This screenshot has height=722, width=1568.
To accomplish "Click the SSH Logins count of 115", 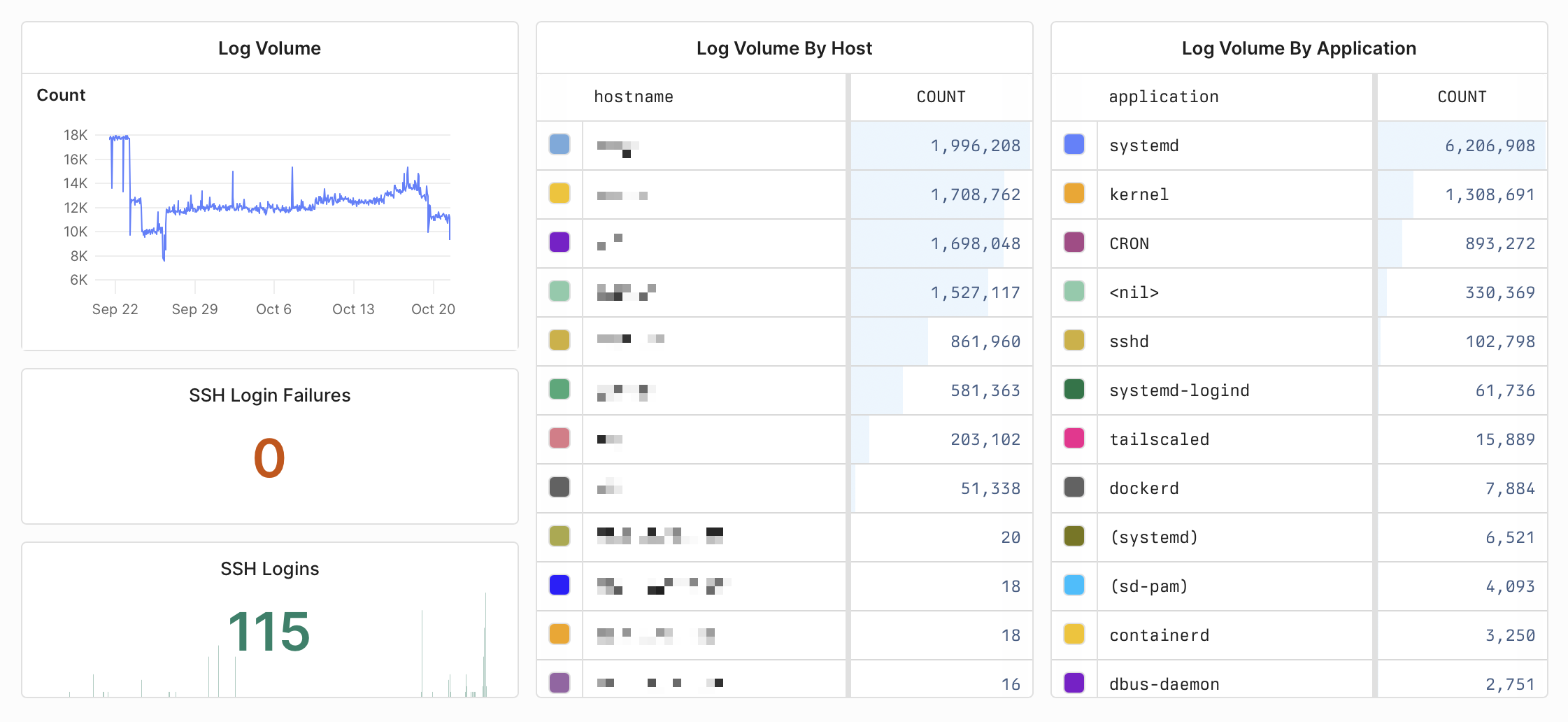I will 269,632.
